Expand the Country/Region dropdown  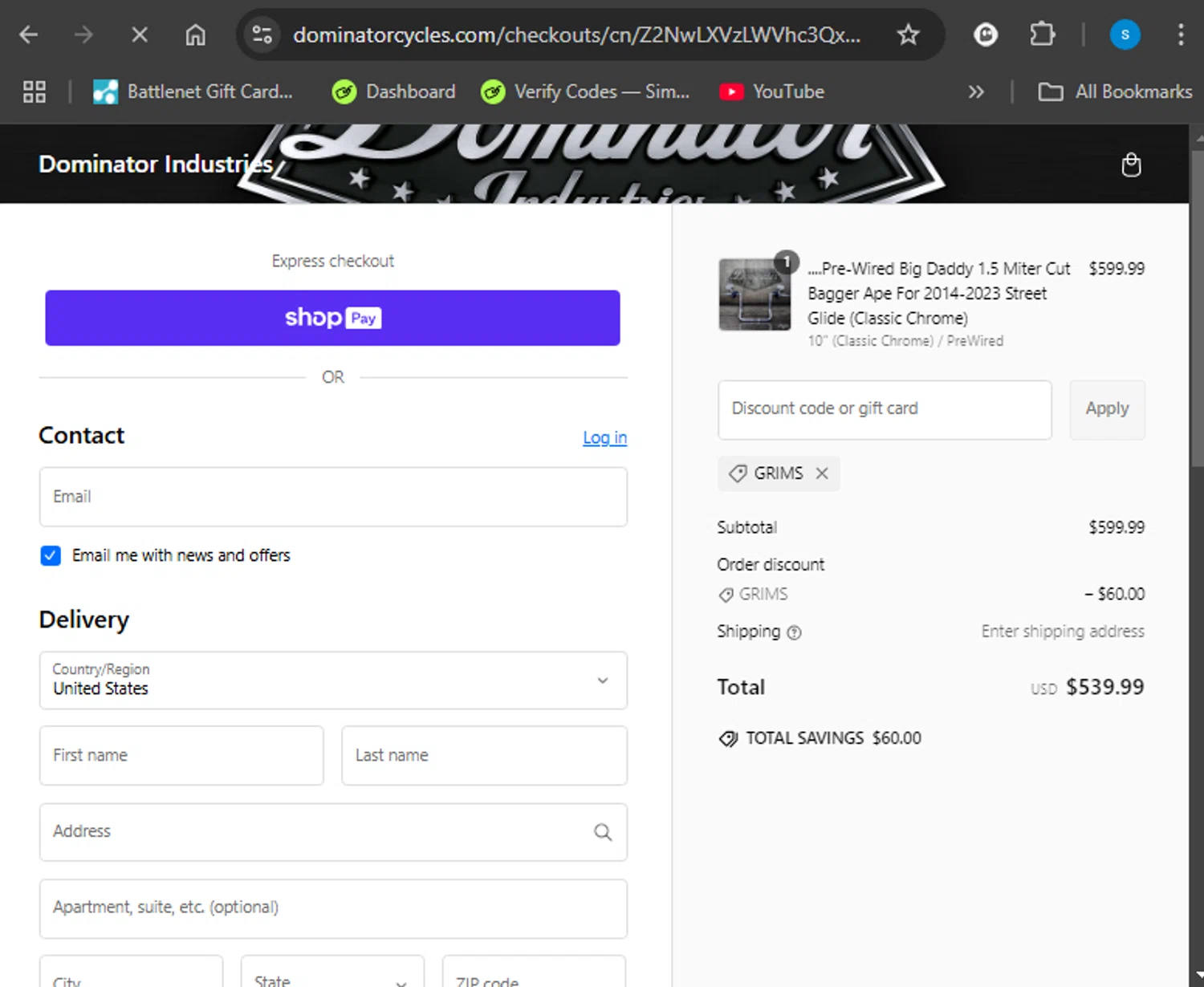(x=333, y=680)
